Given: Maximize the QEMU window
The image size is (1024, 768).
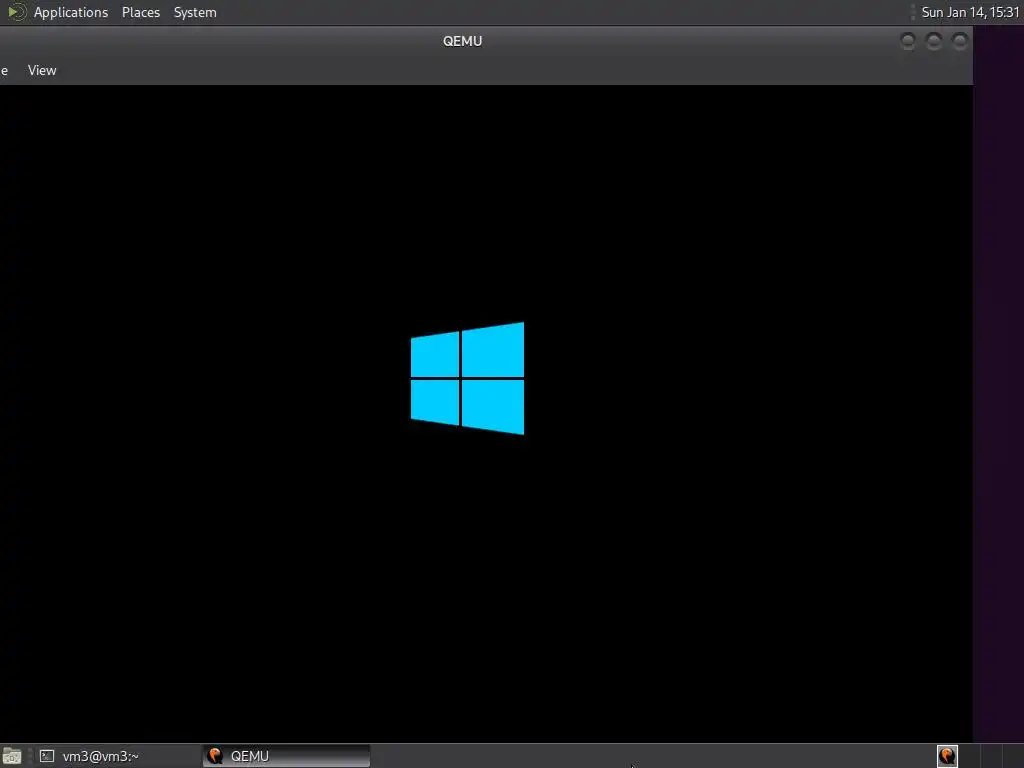Looking at the screenshot, I should pyautogui.click(x=934, y=41).
